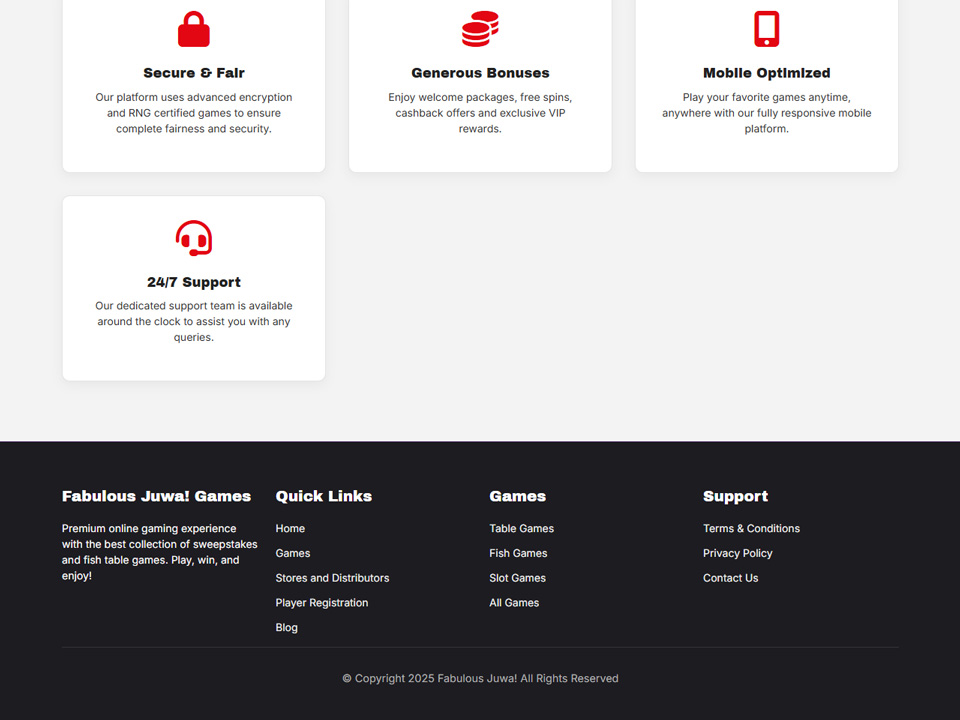Click the red headset support icon
Image resolution: width=960 pixels, height=720 pixels.
click(194, 239)
